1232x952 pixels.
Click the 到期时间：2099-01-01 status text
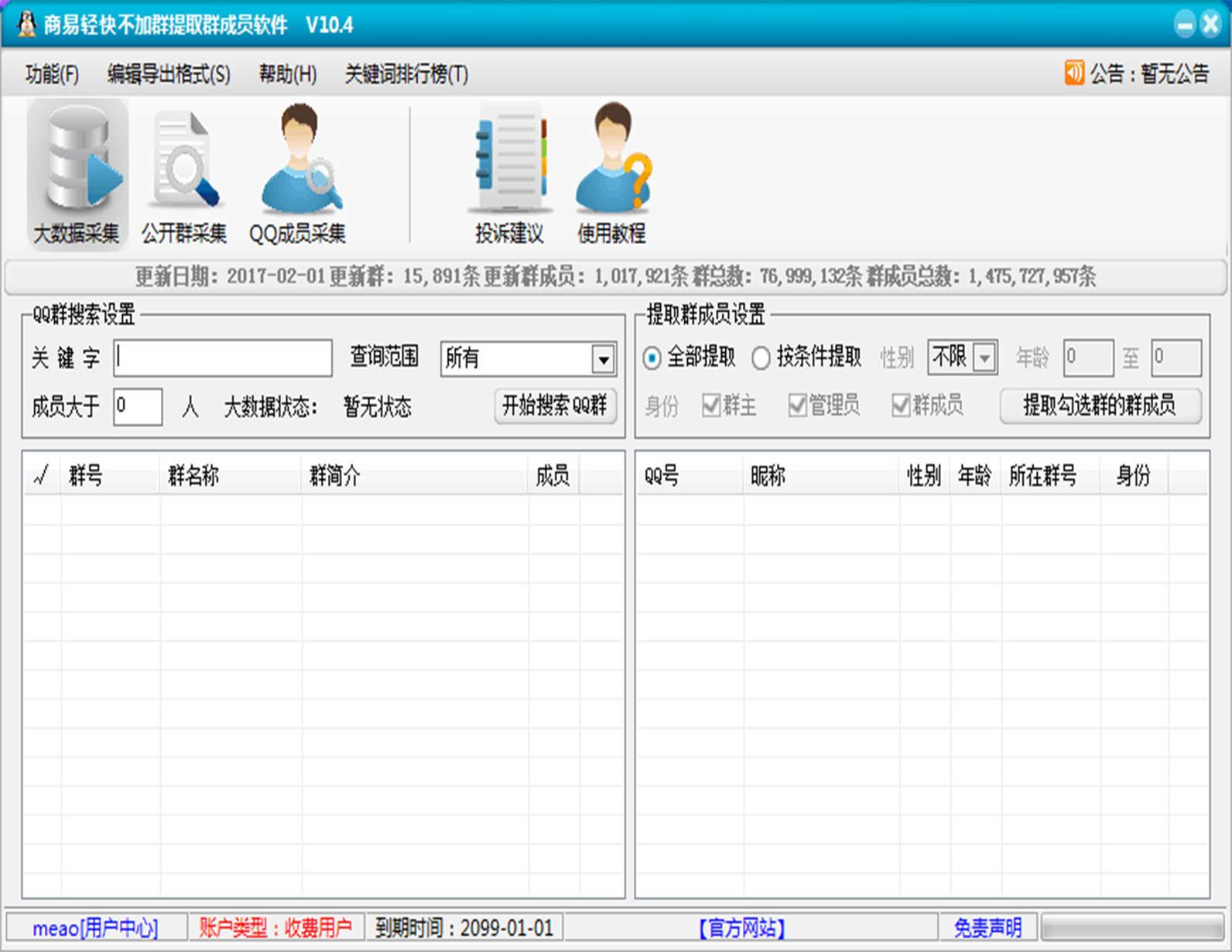(464, 927)
